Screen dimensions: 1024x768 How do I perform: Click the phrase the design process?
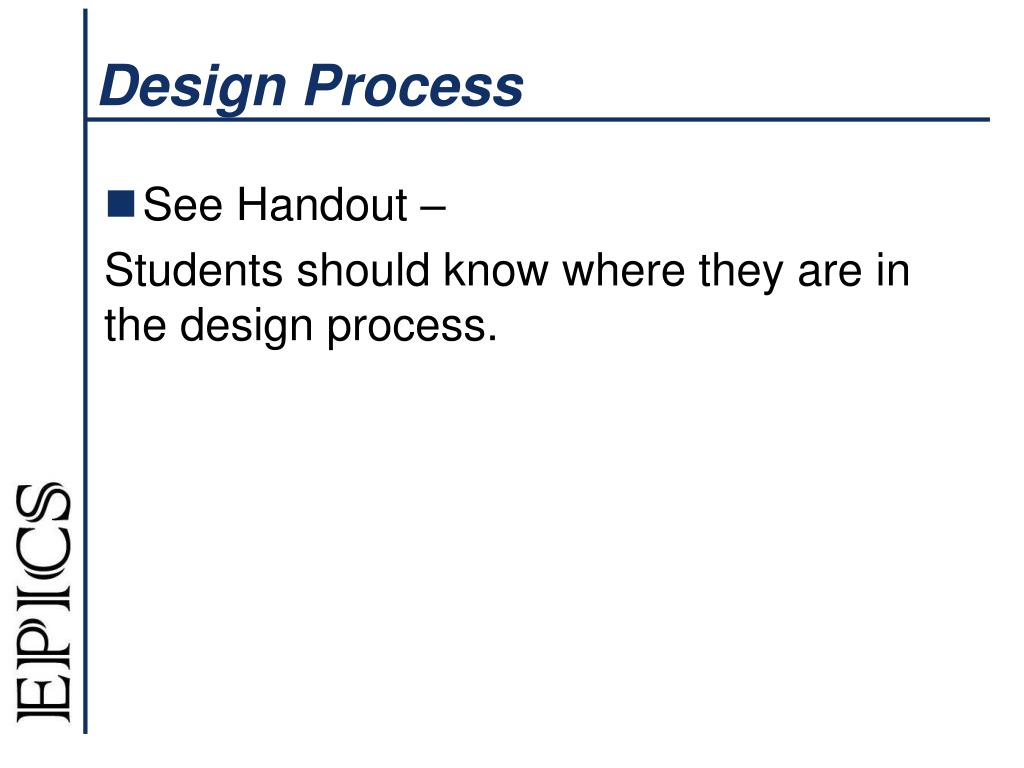pos(301,327)
